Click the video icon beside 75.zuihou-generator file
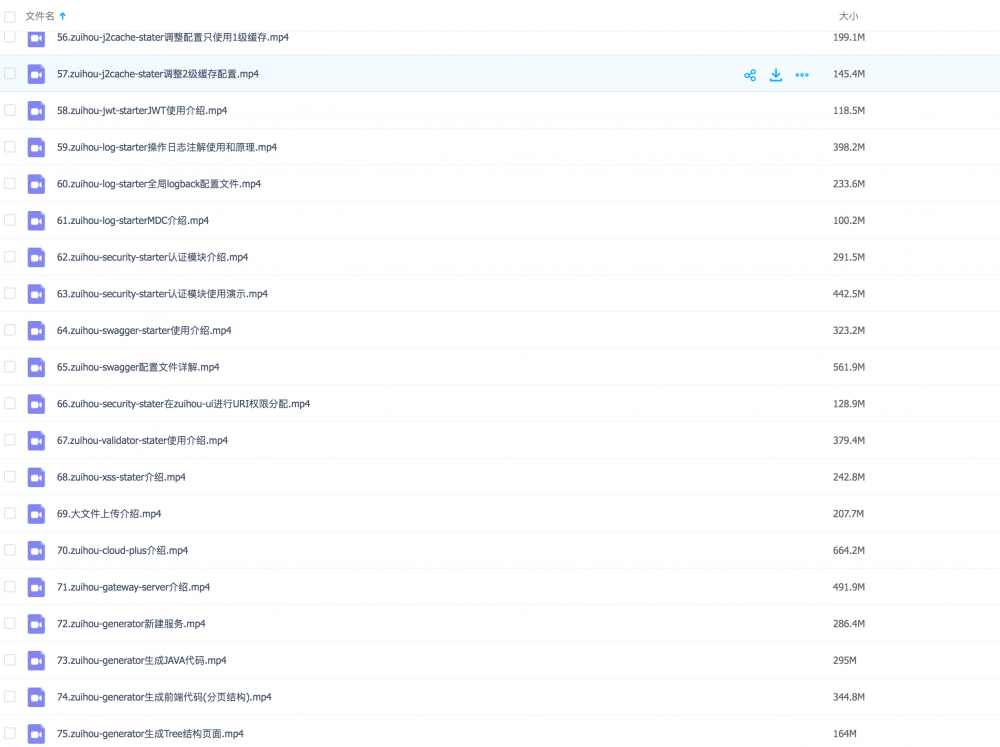This screenshot has height=747, width=1000. [36, 733]
